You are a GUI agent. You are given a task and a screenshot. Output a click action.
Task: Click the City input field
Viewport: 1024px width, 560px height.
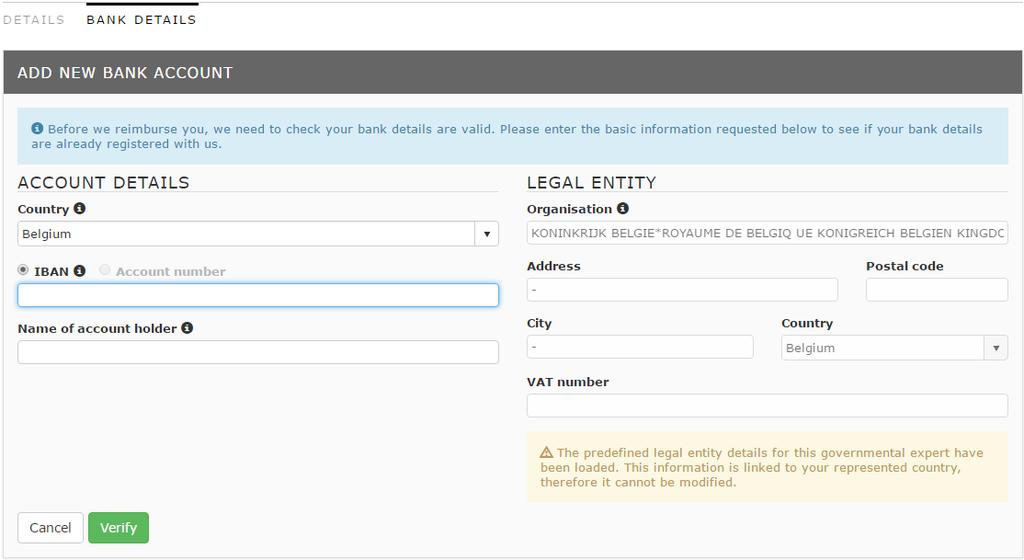(640, 347)
